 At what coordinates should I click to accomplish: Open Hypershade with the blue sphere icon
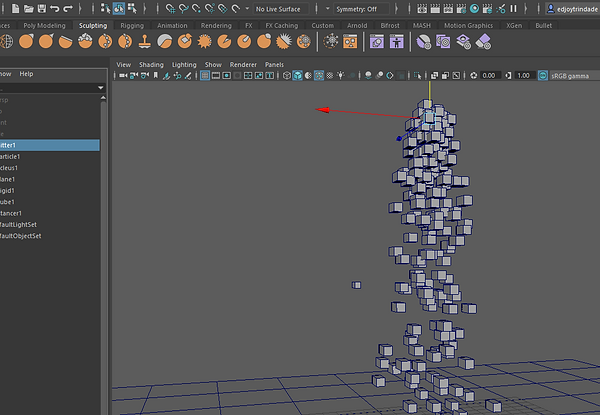click(474, 8)
